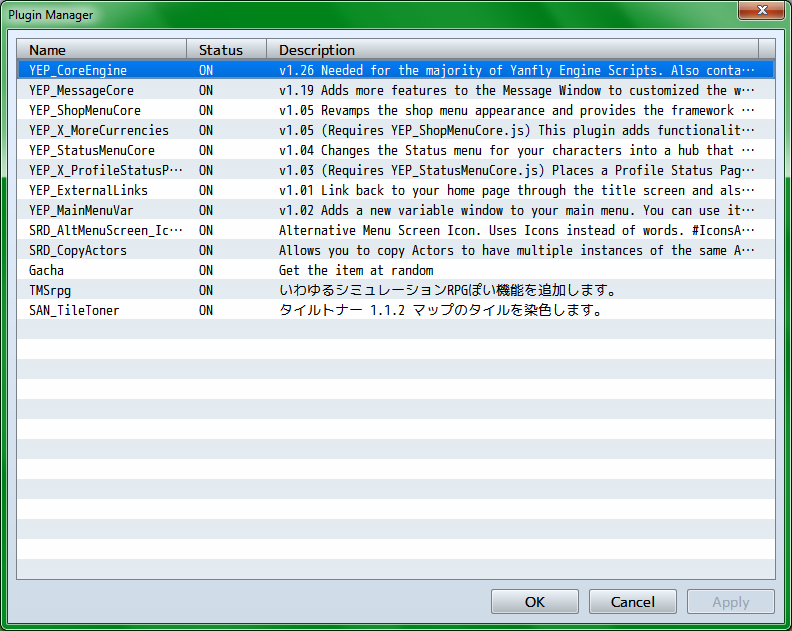Click the Cancel button
The image size is (792, 631).
coord(632,602)
